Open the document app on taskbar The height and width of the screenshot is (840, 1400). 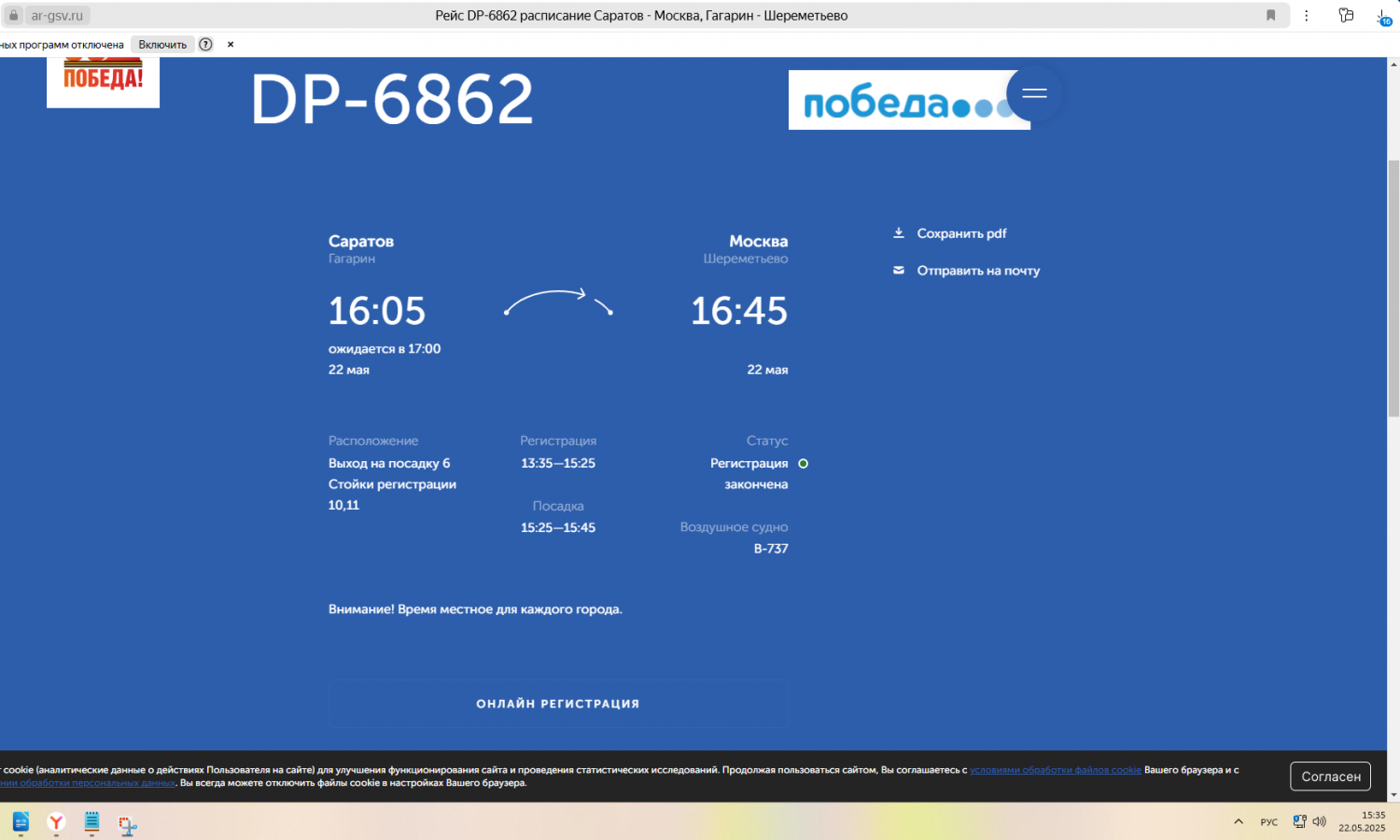[x=21, y=822]
